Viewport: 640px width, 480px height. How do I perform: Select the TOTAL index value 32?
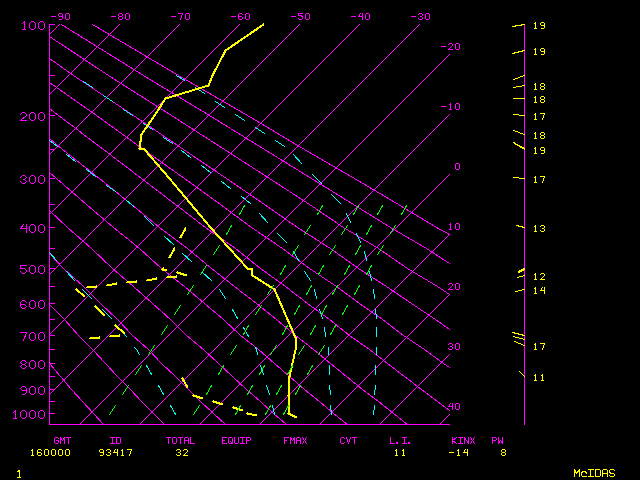(x=182, y=453)
